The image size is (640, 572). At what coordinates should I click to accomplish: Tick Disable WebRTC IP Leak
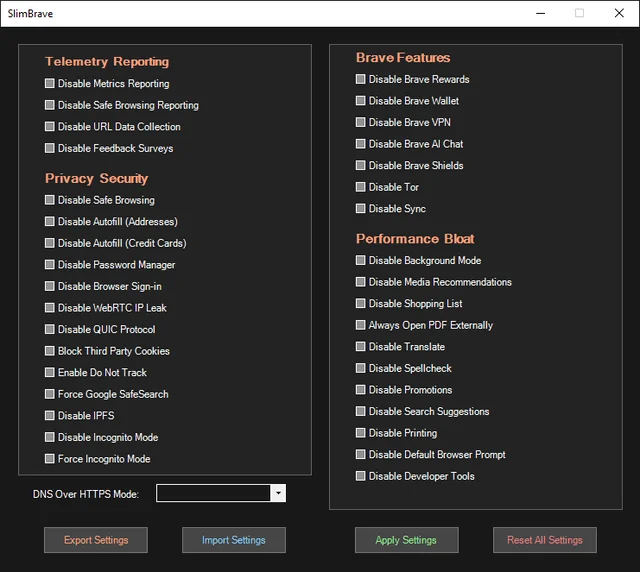[49, 307]
